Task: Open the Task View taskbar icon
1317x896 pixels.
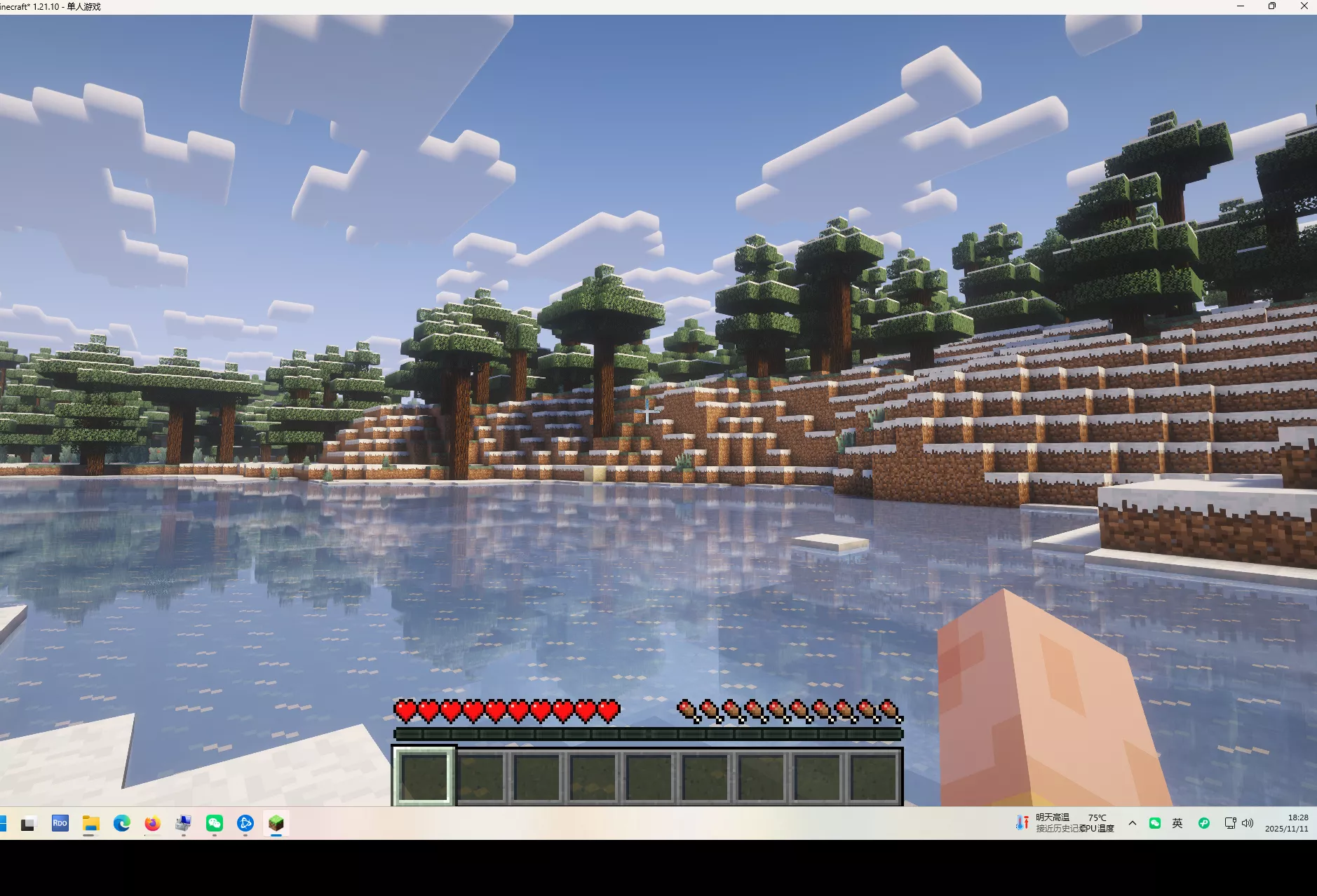Action: tap(28, 824)
